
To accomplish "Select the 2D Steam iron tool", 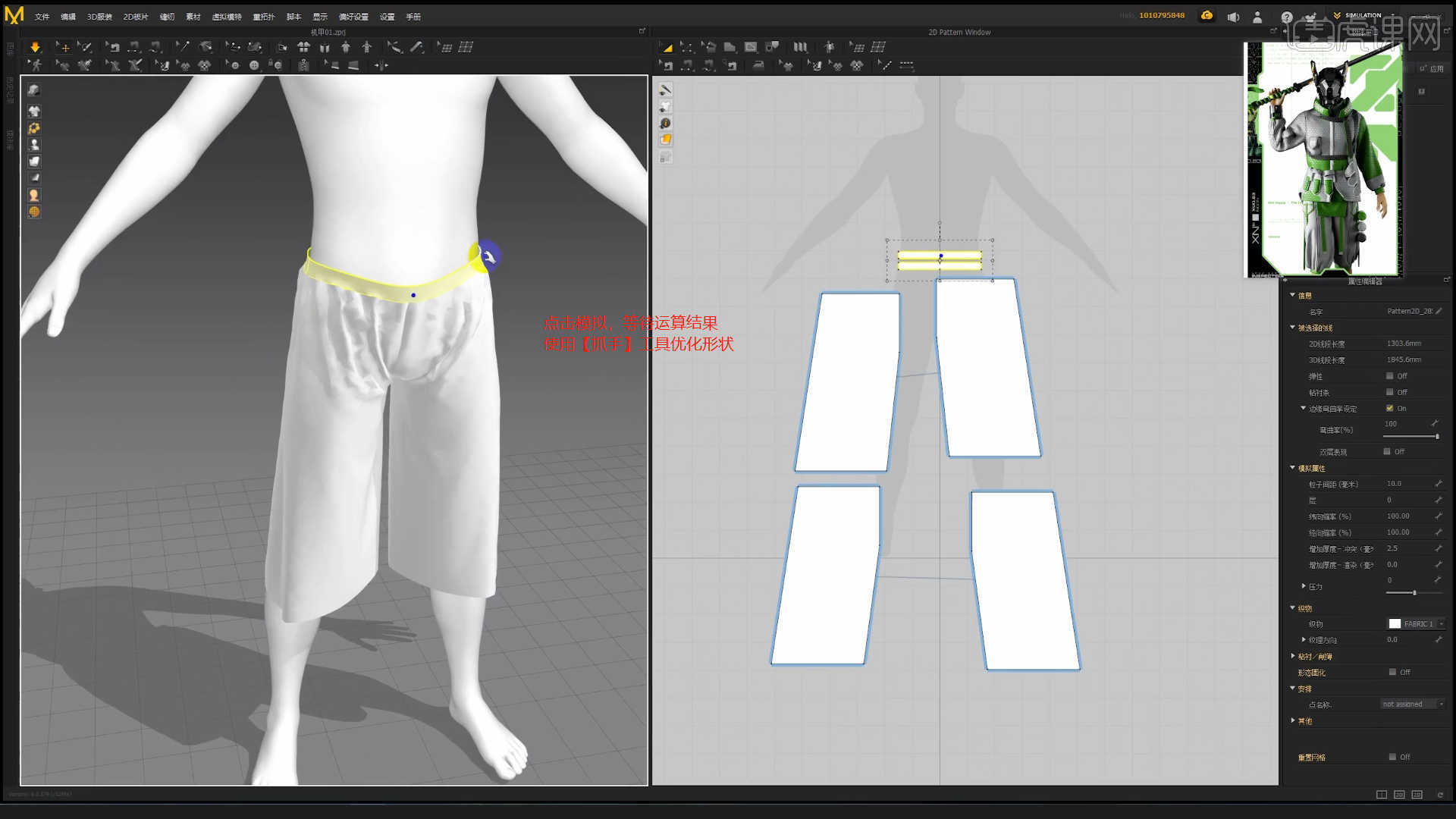I will point(758,65).
